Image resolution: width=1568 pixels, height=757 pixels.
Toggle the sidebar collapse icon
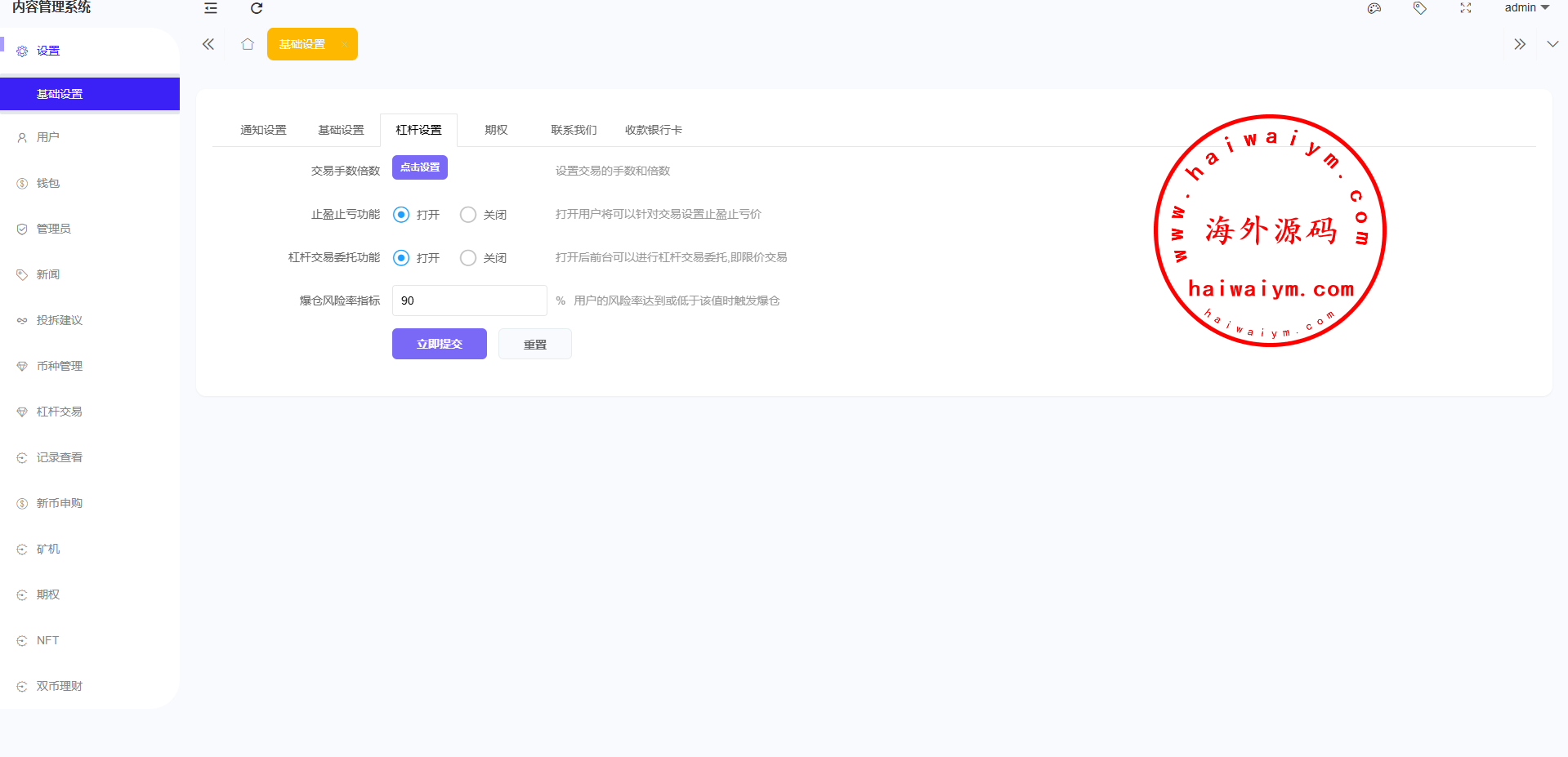tap(211, 8)
